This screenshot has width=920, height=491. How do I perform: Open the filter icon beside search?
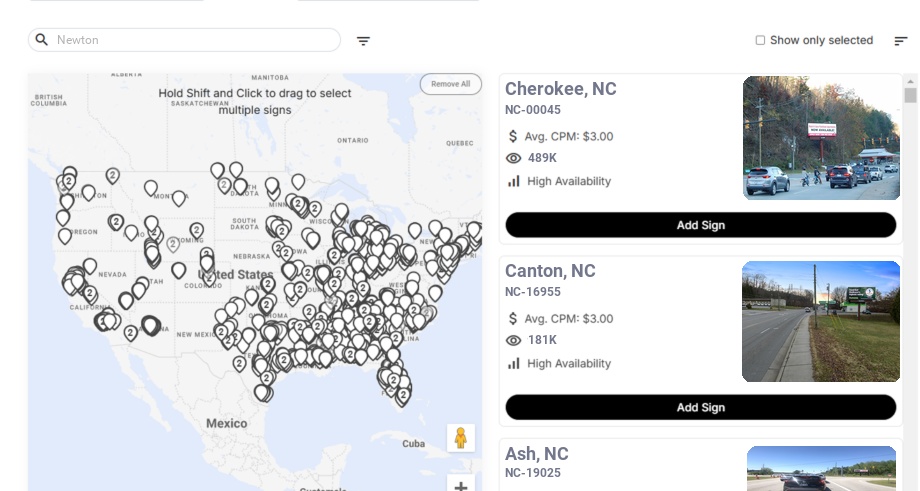[363, 41]
